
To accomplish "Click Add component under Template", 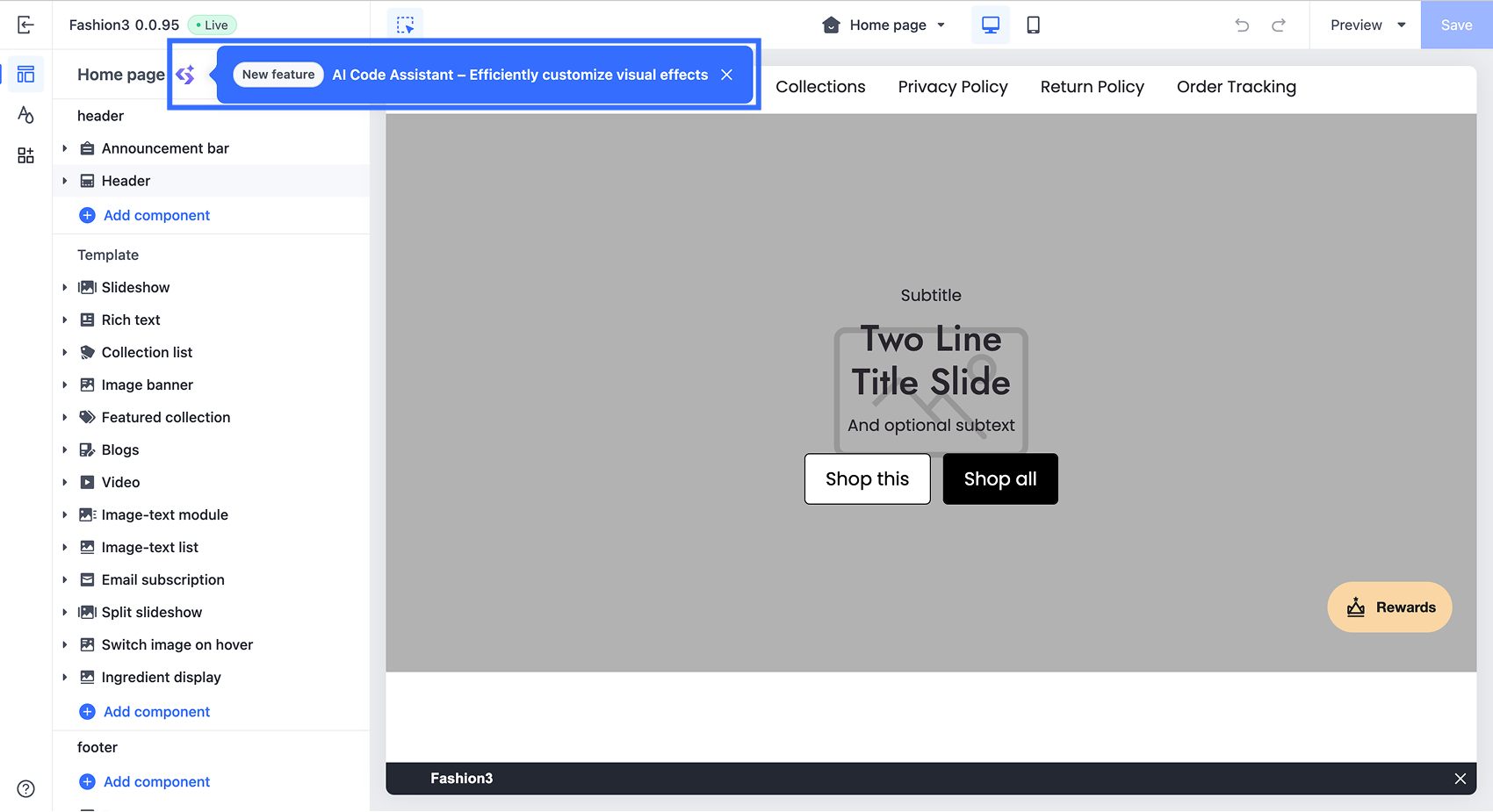I will tap(145, 712).
